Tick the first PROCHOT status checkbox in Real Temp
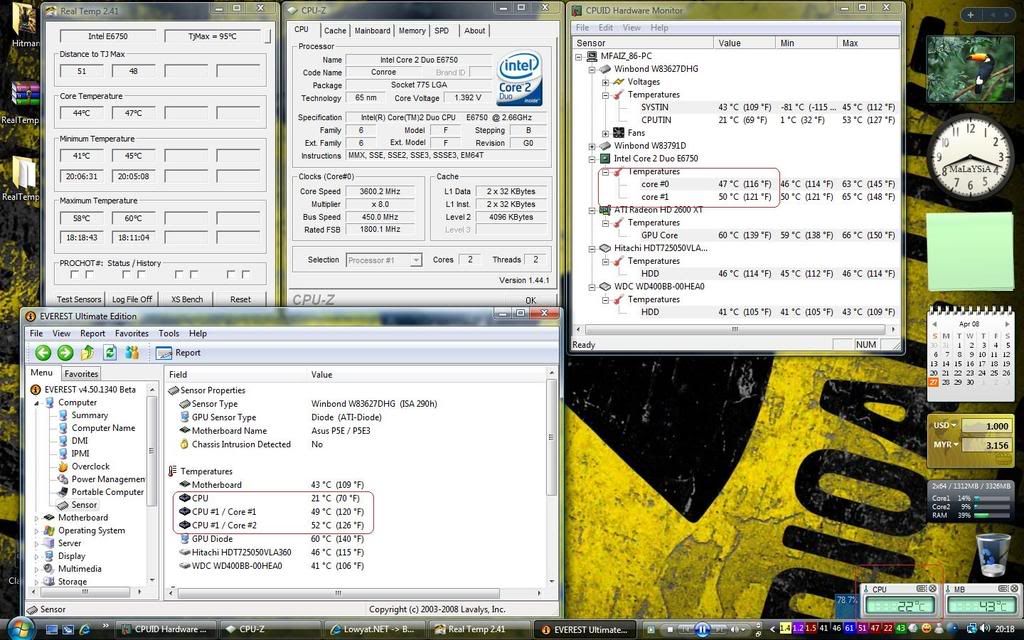The image size is (1024, 640). (x=75, y=274)
